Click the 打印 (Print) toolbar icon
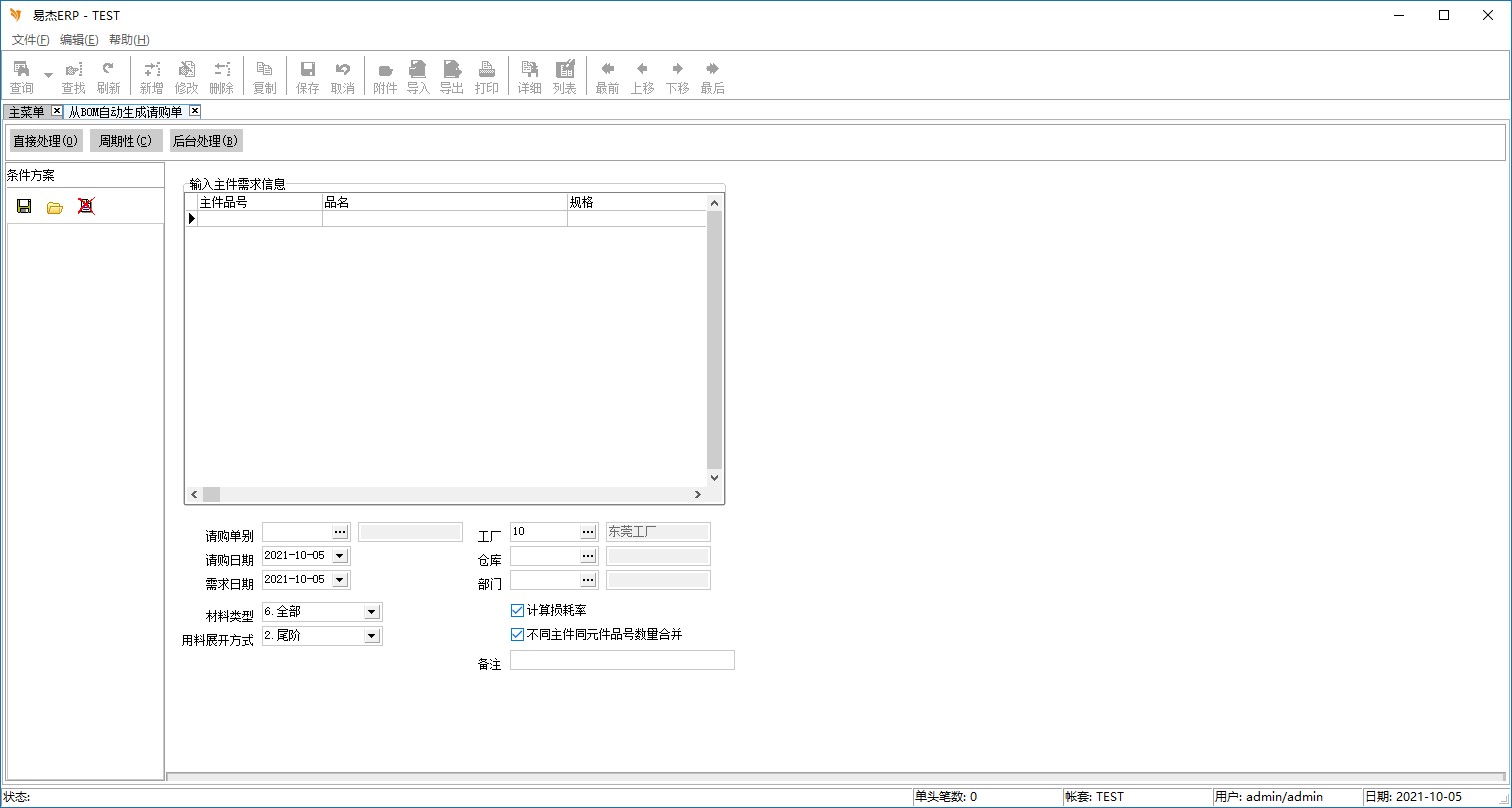 pos(487,76)
